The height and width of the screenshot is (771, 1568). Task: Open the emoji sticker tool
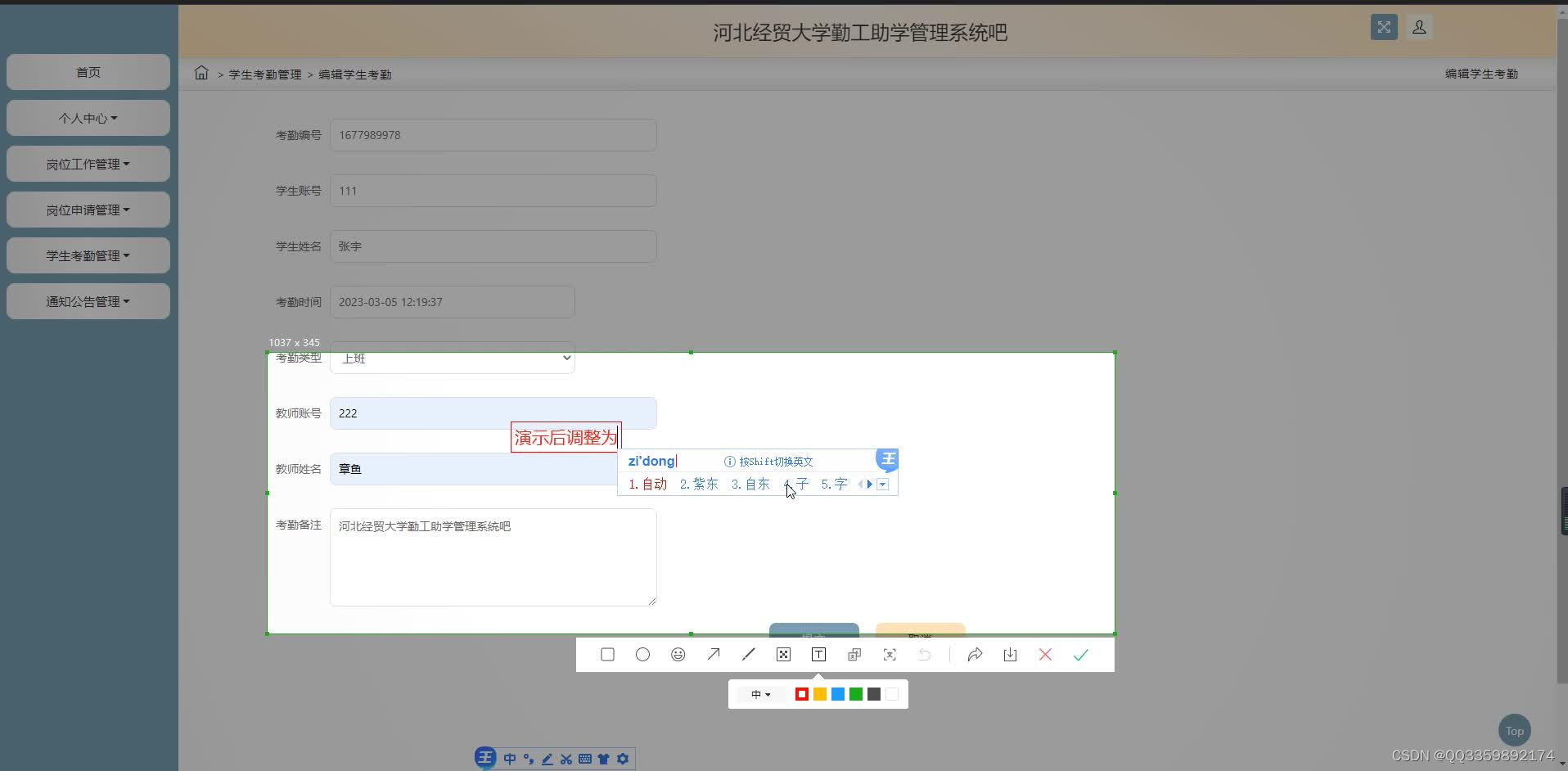[678, 655]
